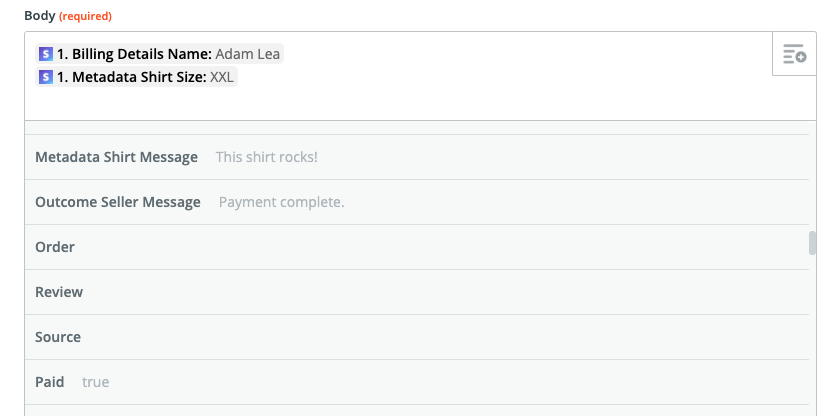Image resolution: width=836 pixels, height=416 pixels.
Task: Select the Review field option
Action: 59,292
